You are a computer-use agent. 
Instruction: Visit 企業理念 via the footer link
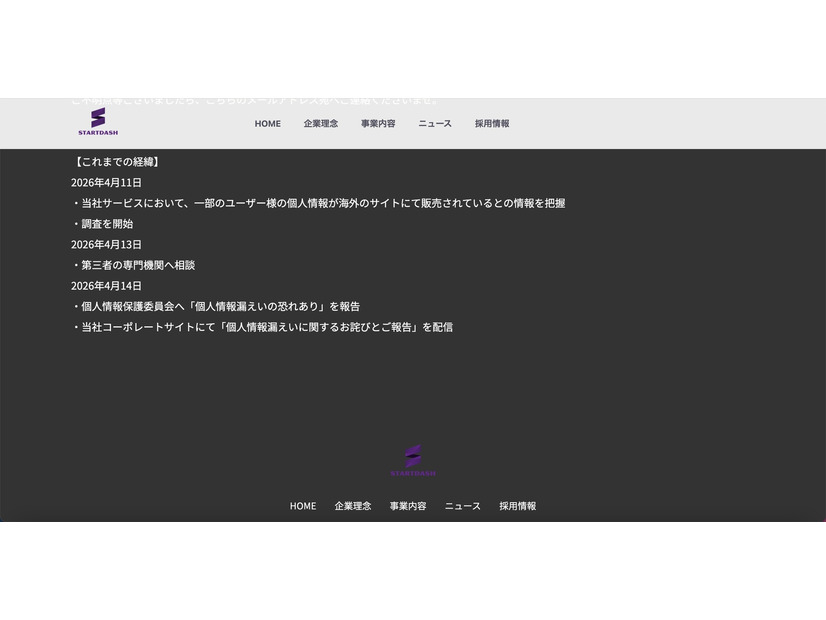(x=353, y=506)
